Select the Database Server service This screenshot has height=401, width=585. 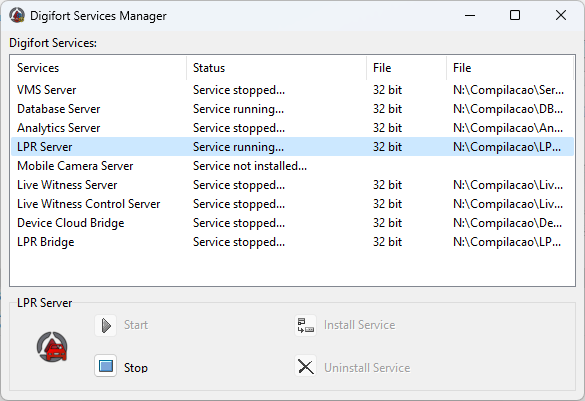point(292,109)
